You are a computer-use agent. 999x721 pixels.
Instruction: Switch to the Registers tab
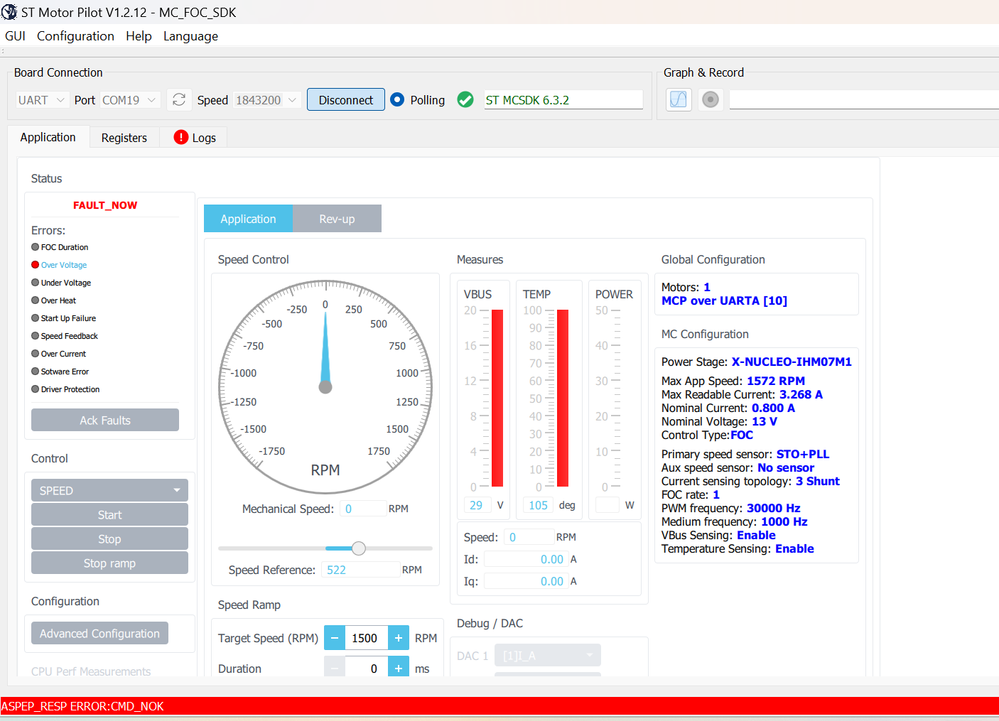click(124, 138)
